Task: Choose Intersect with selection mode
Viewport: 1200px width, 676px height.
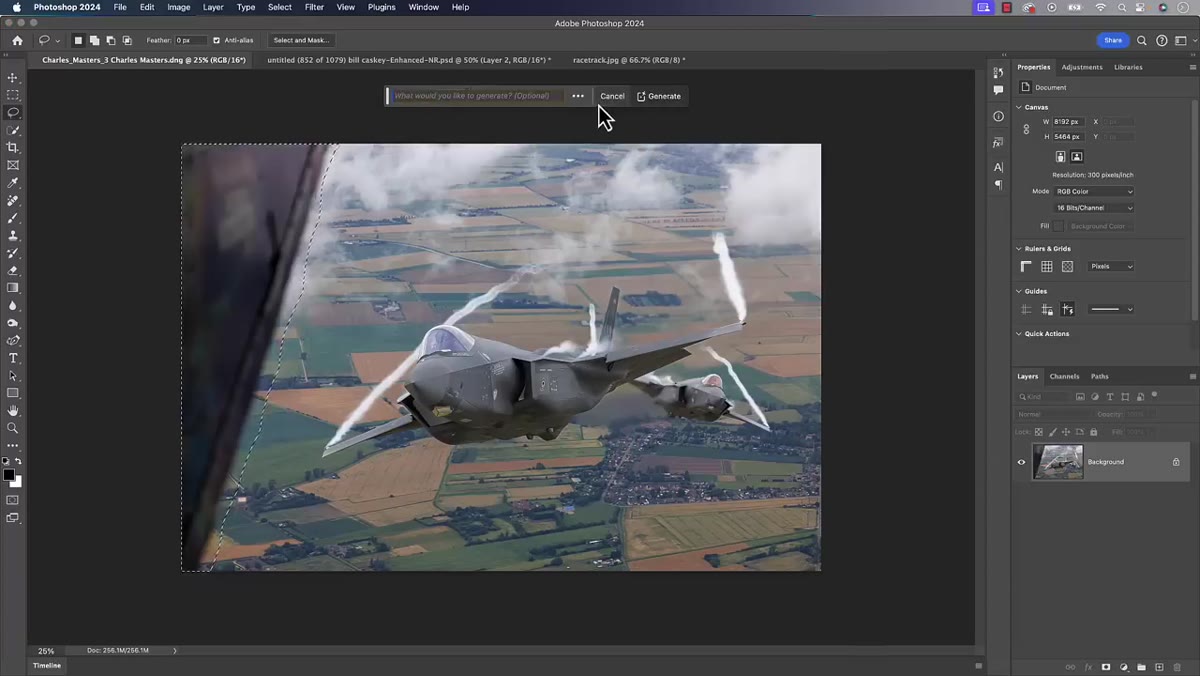Action: 126,40
